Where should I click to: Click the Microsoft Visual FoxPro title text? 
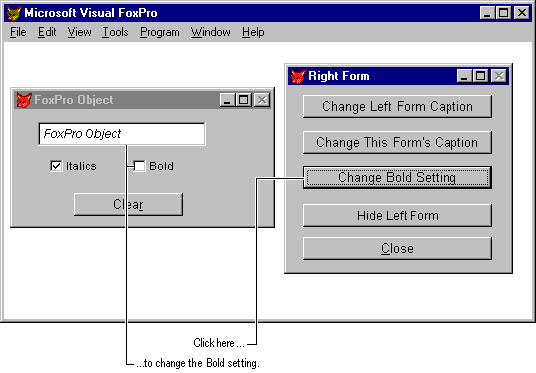point(91,13)
